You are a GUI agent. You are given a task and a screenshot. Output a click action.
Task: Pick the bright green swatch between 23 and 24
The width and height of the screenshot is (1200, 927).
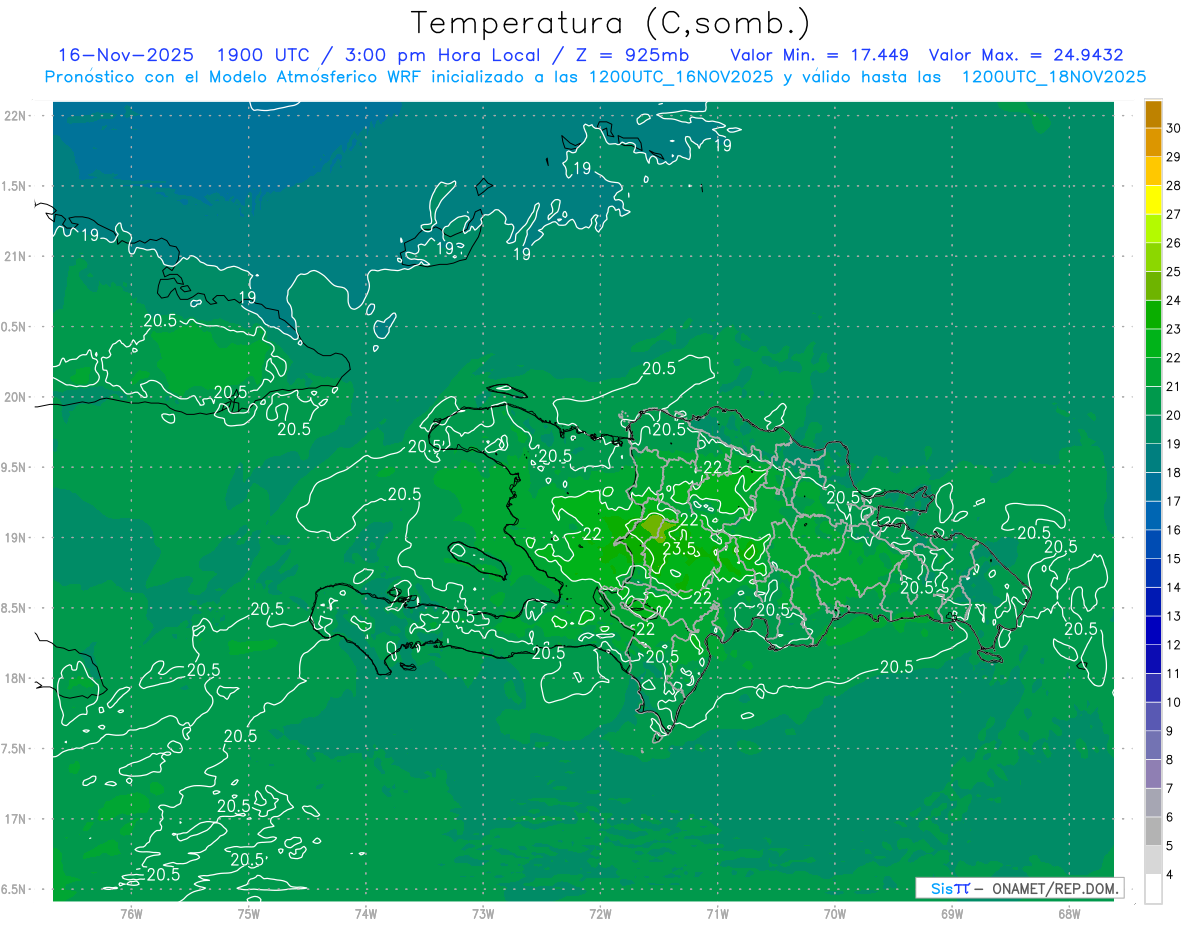pos(1153,315)
